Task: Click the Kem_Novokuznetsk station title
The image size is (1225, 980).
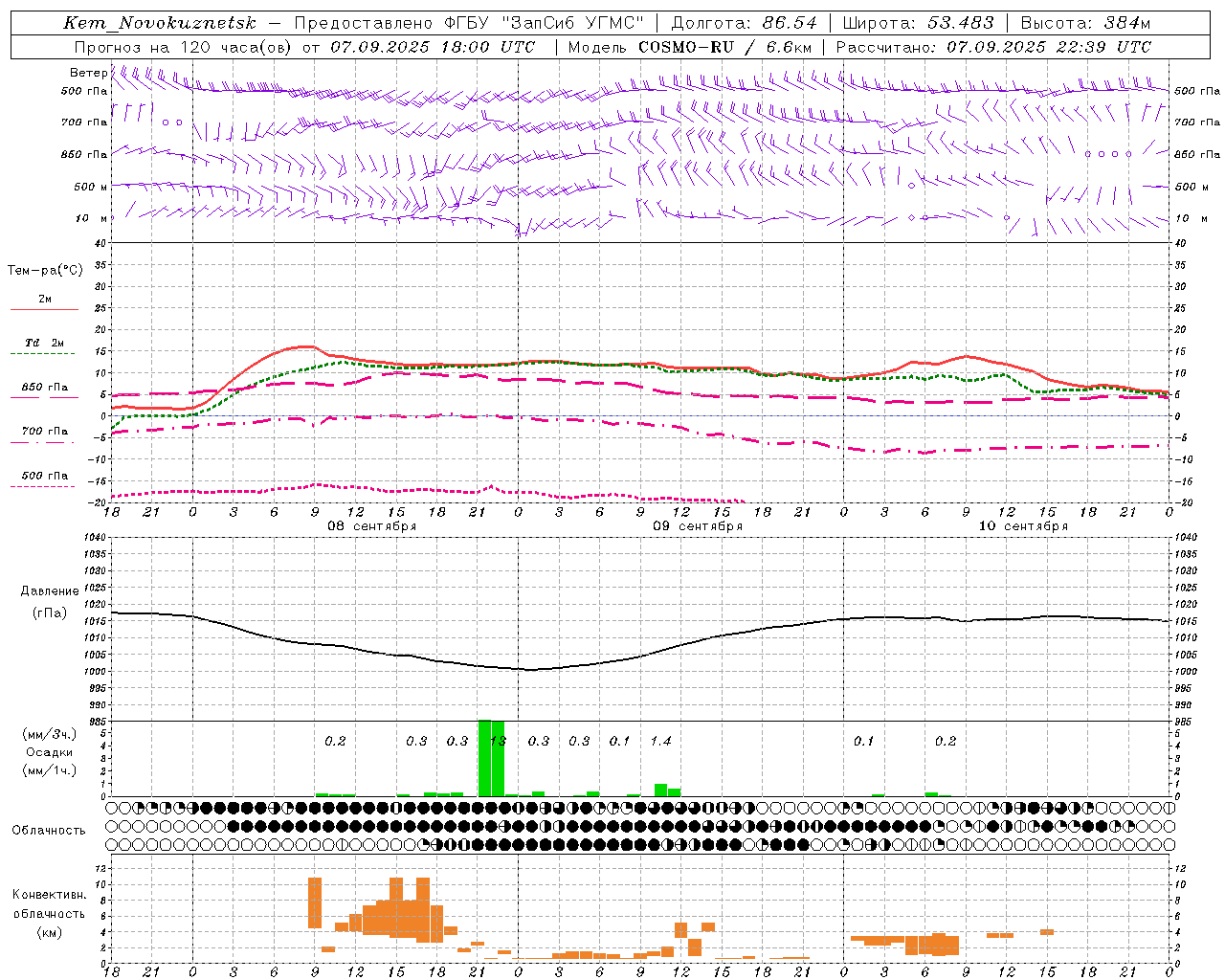Action: 160,23
